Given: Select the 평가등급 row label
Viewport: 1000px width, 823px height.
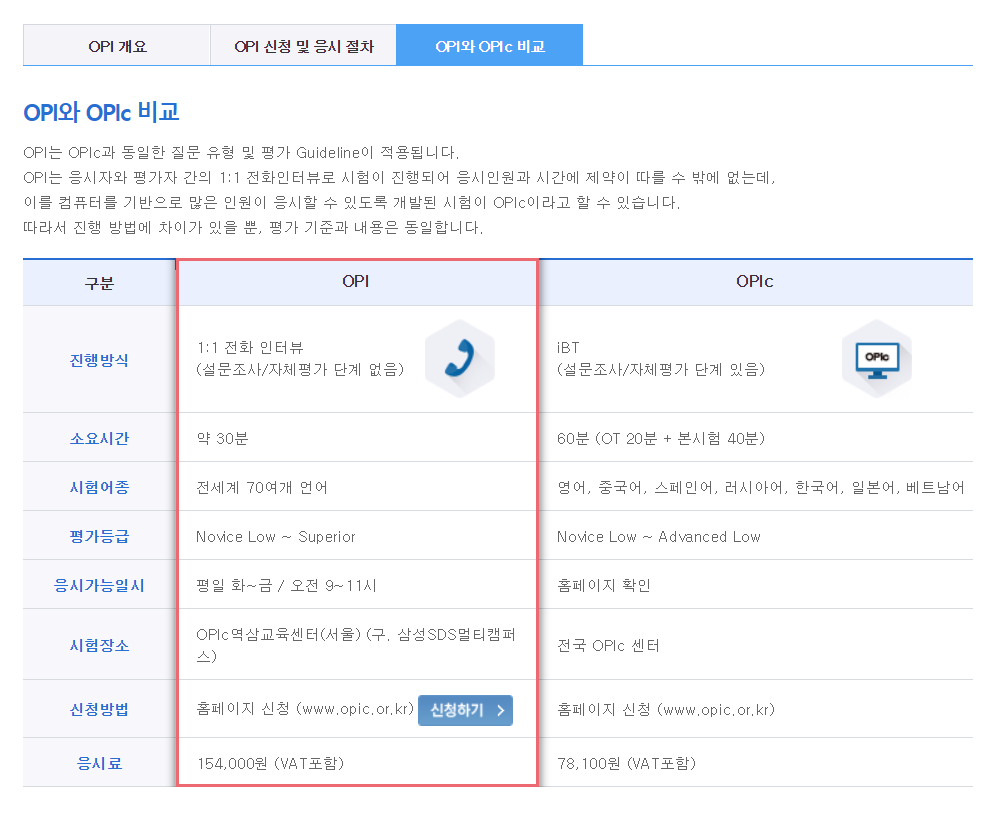Looking at the screenshot, I should click(99, 537).
